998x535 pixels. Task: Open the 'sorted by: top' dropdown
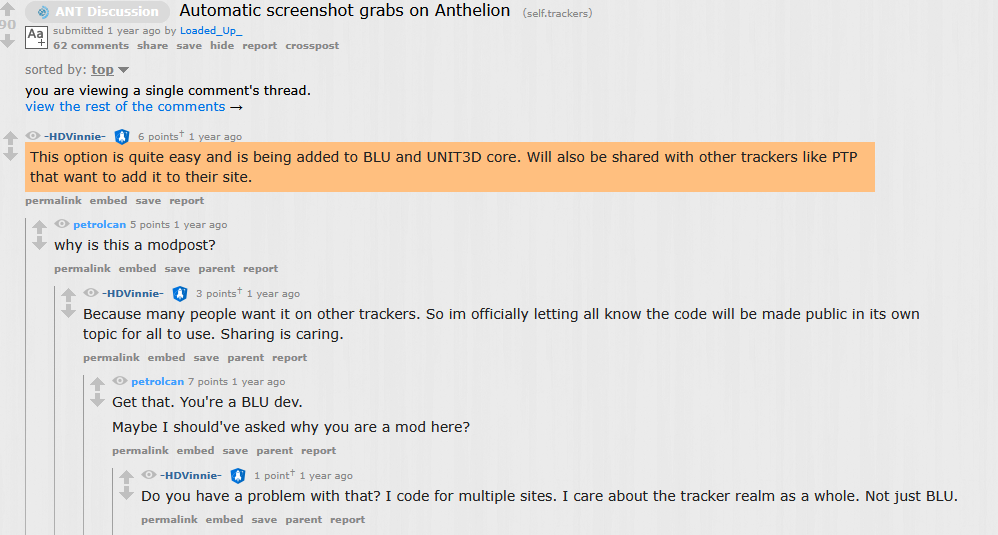[102, 69]
